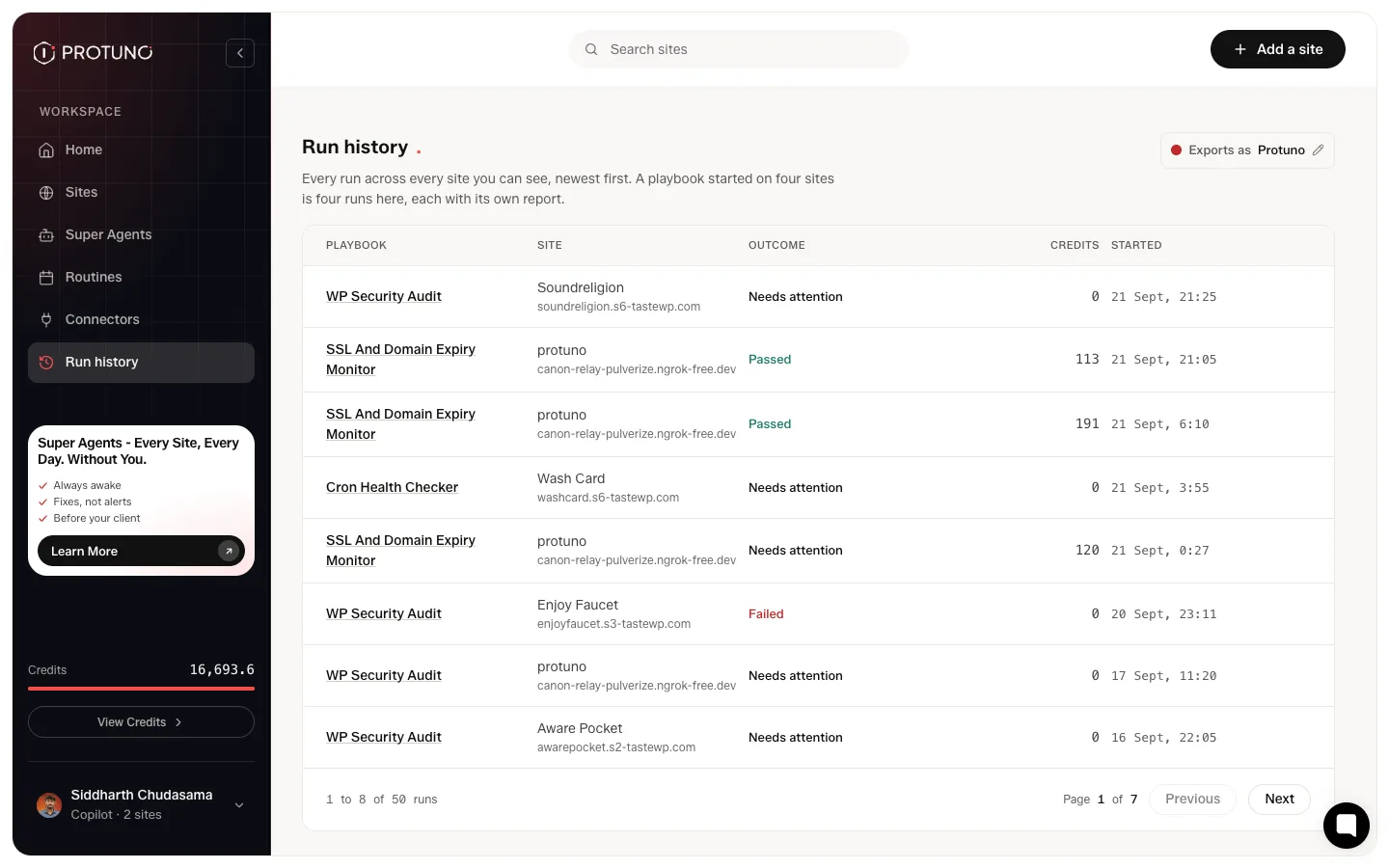Click awarepocket.s2-tastewp.com site text
The height and width of the screenshot is (868, 1389).
tap(616, 747)
